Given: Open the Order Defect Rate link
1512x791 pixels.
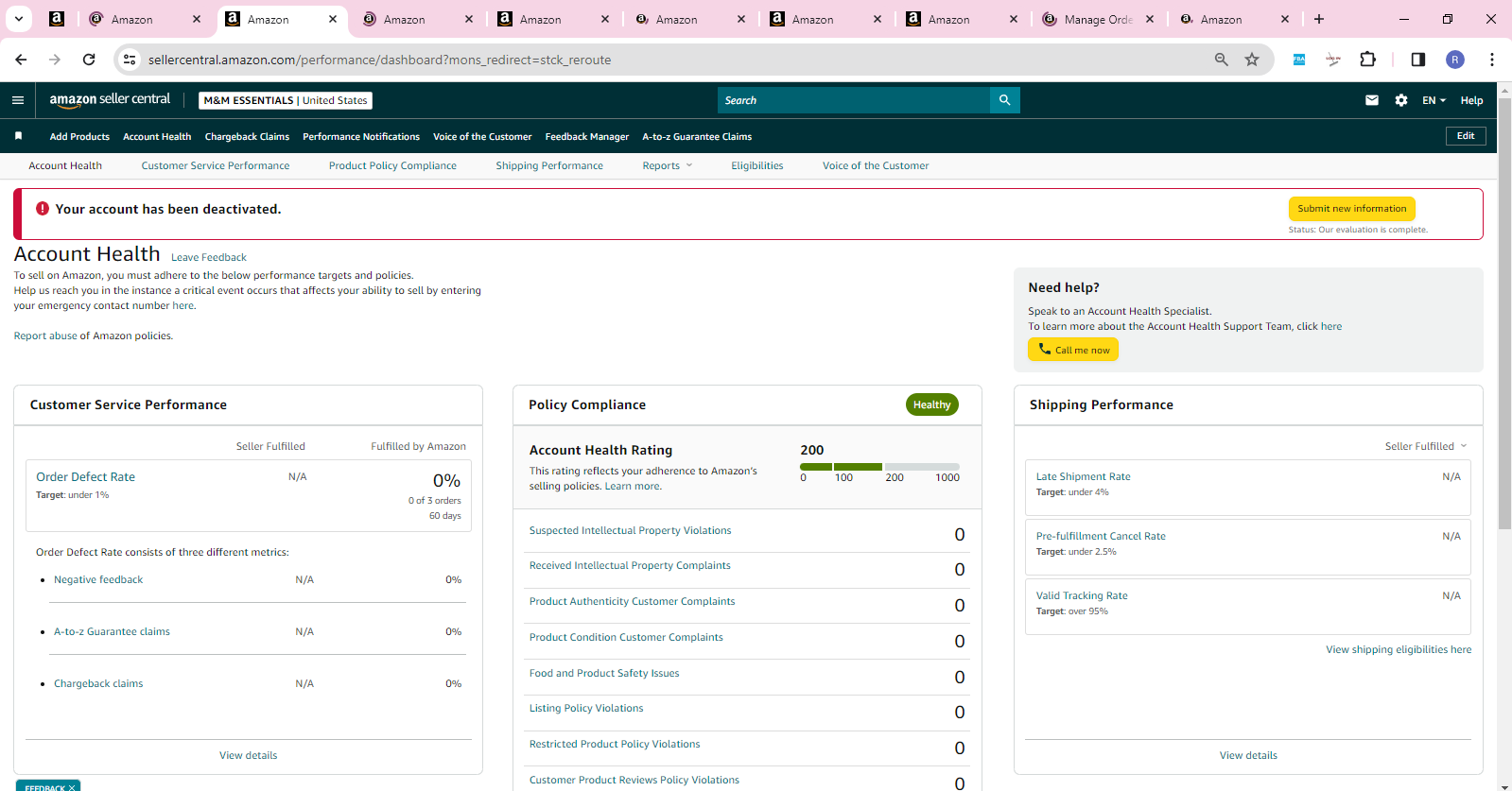Looking at the screenshot, I should (x=85, y=477).
